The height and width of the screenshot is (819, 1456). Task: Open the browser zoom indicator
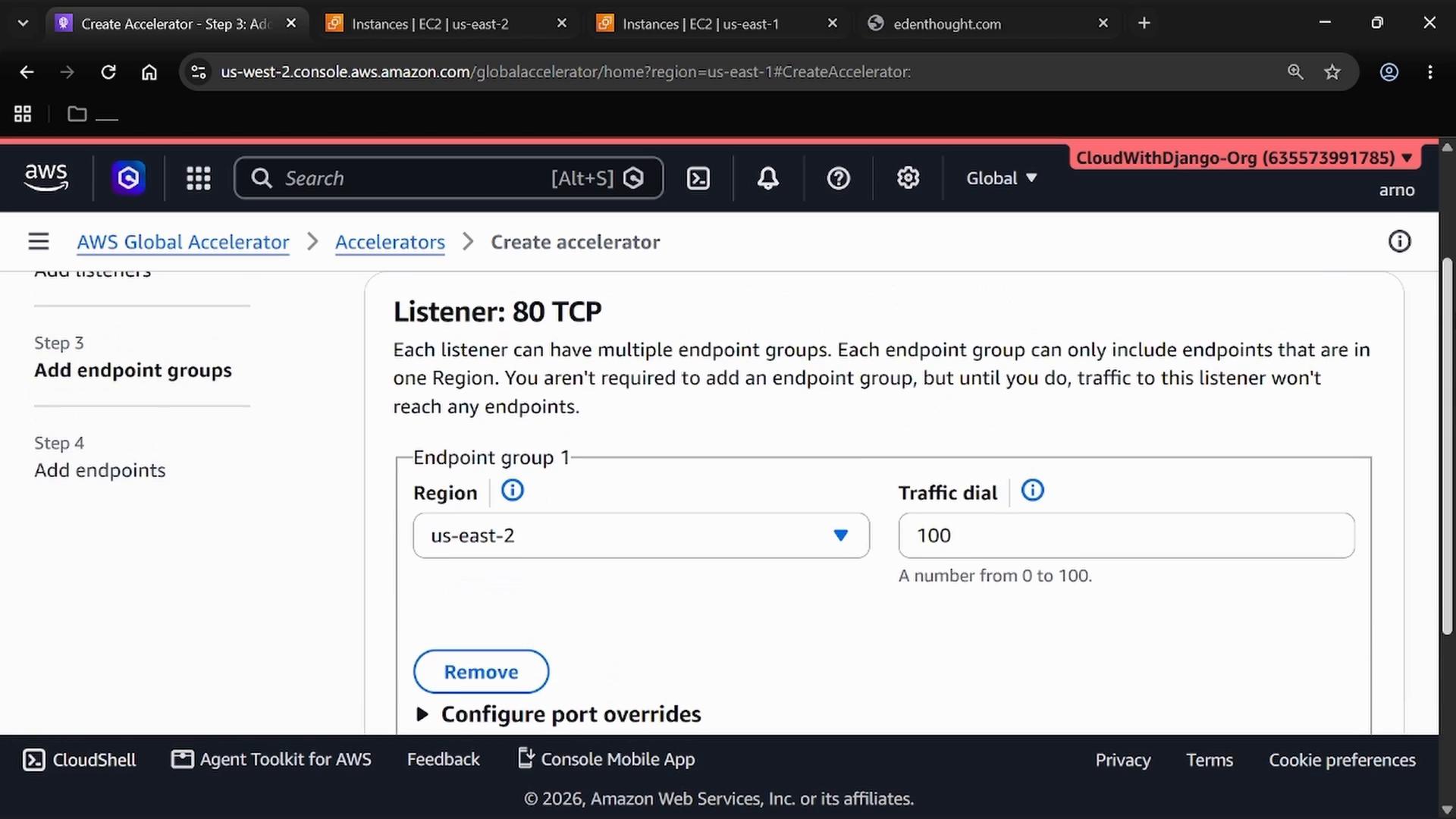pos(1295,72)
